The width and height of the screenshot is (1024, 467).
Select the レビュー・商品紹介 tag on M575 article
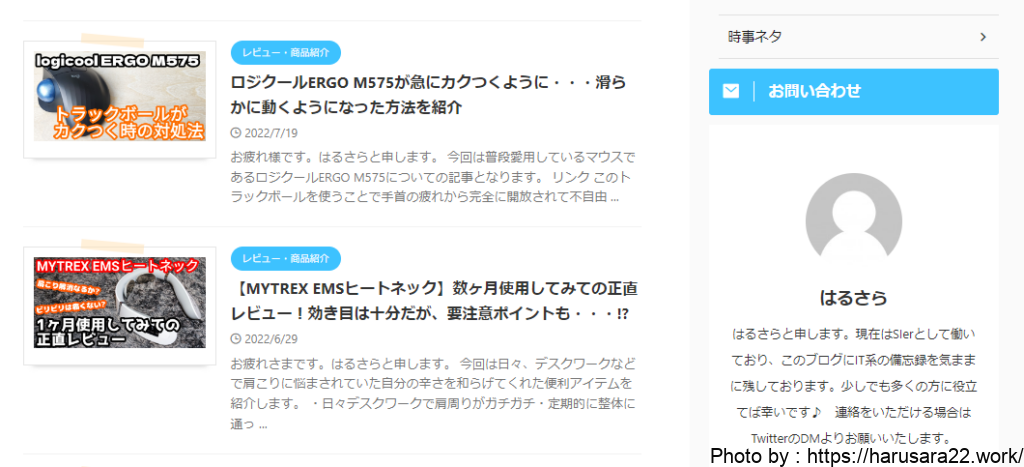(x=286, y=52)
